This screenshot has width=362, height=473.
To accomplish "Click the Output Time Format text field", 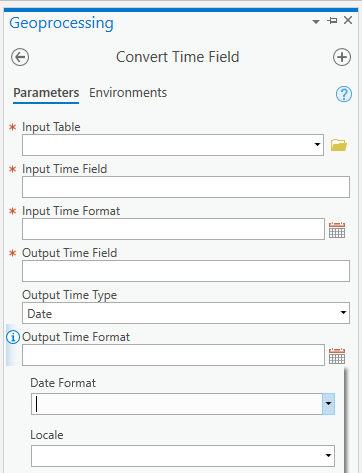I will 173,355.
